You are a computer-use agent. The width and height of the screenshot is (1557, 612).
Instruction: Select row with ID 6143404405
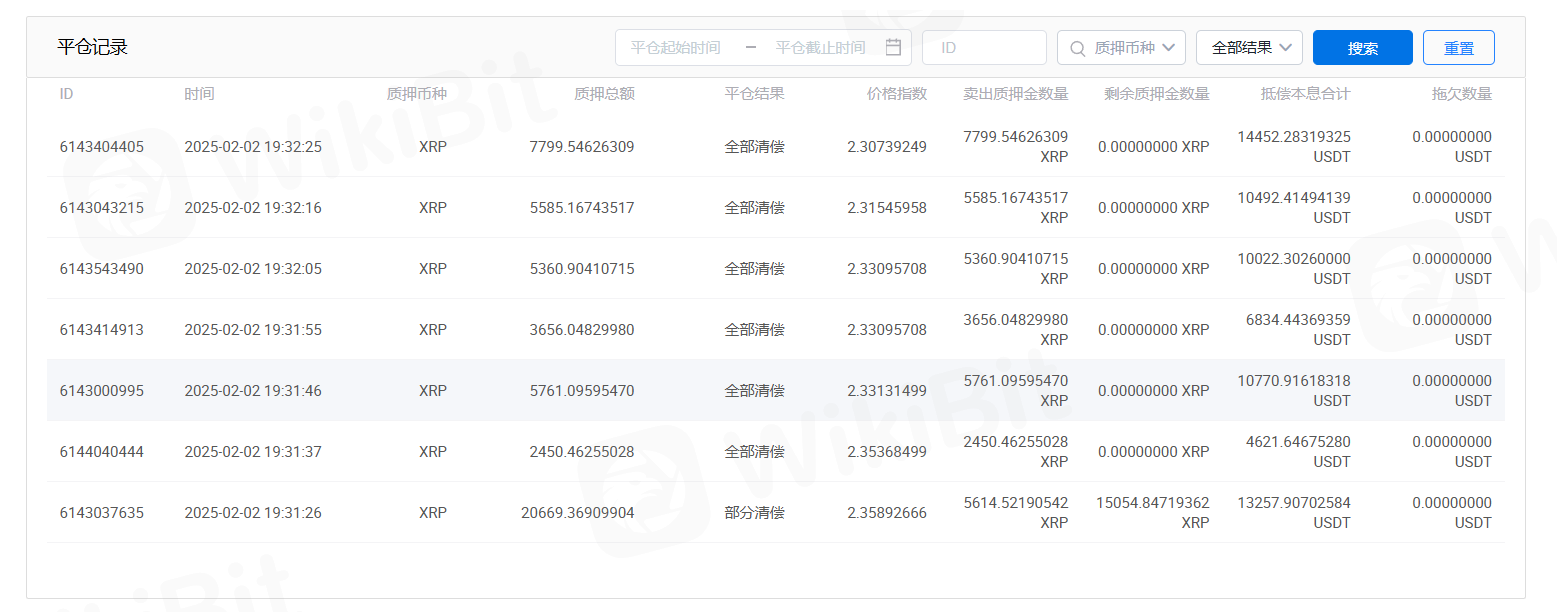point(102,147)
